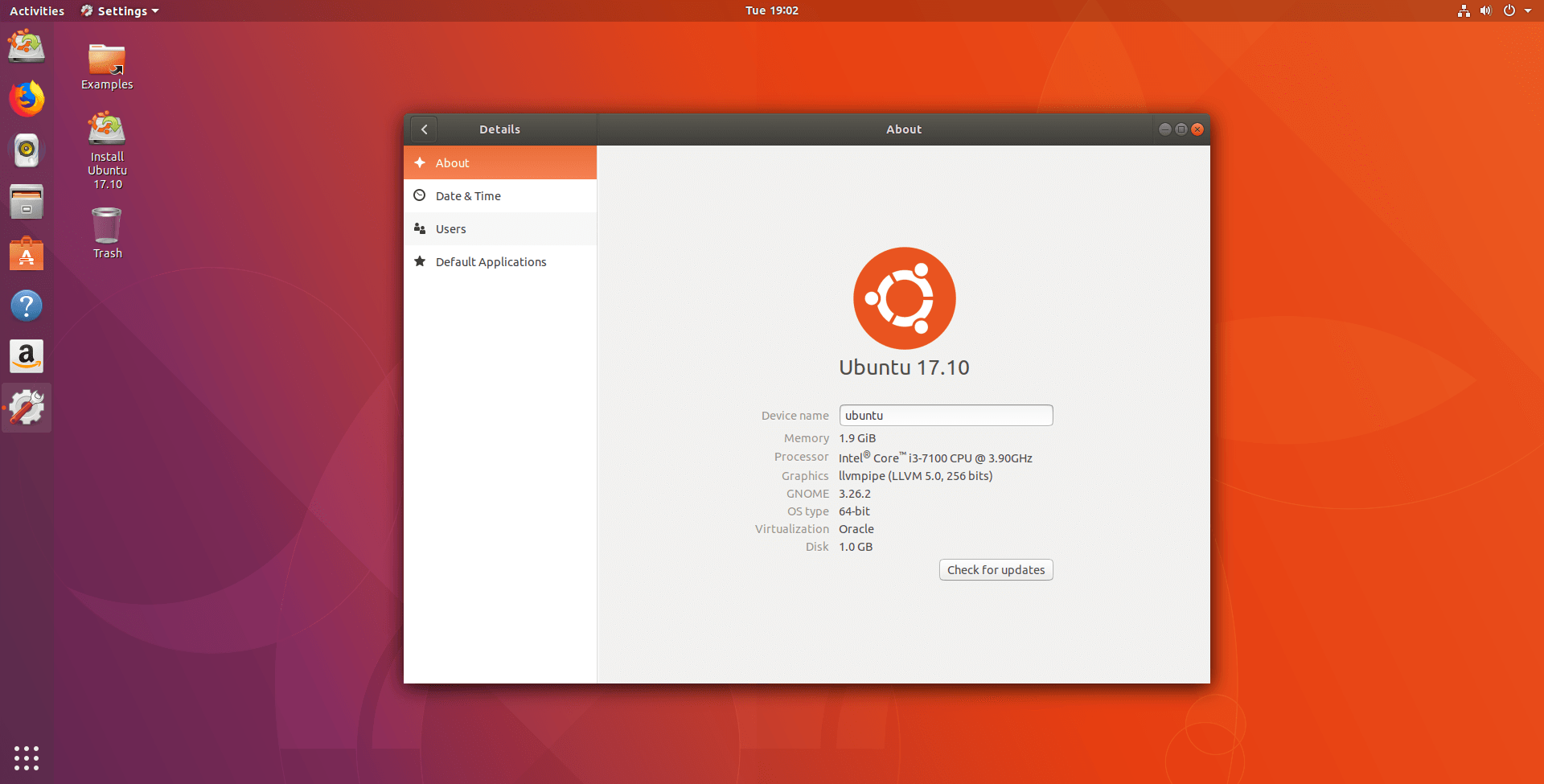Go back using the Details back arrow
The height and width of the screenshot is (784, 1544).
click(x=424, y=129)
